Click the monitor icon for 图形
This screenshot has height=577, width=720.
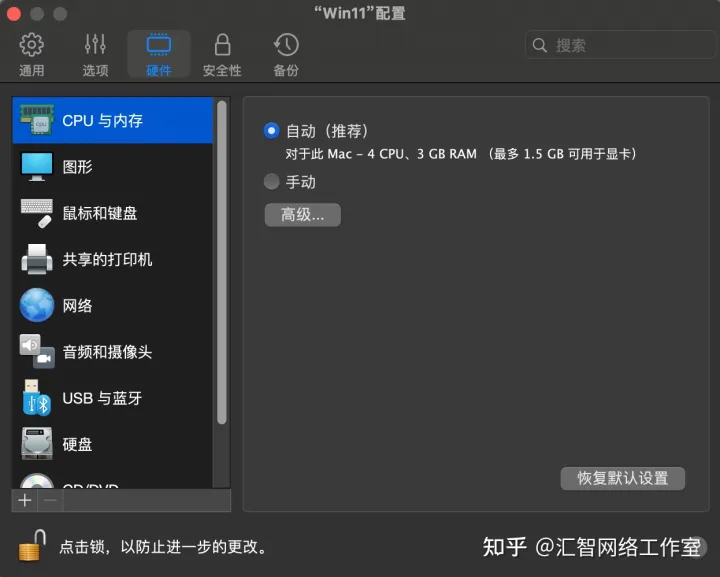(37, 167)
